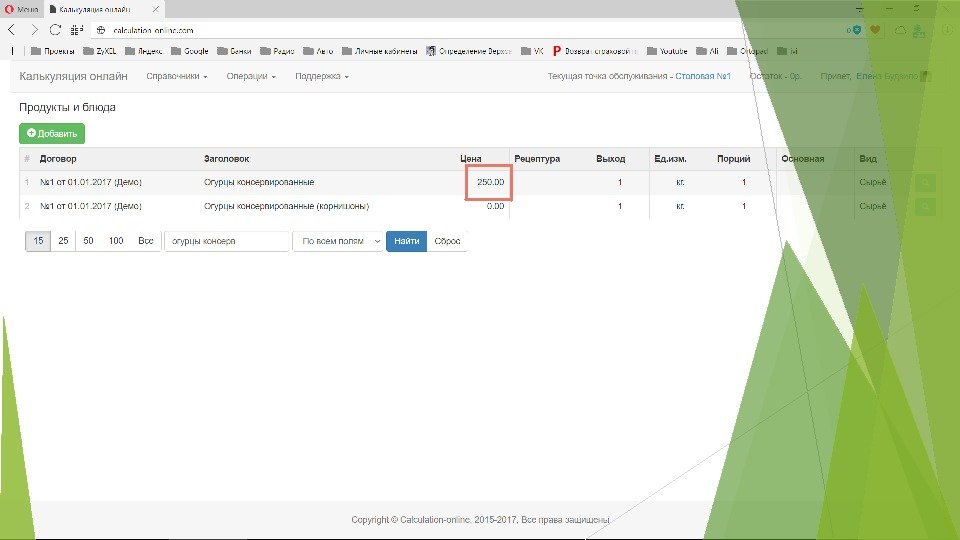This screenshot has height=540, width=960.
Task: Close the Калькуляция онлайн tab
Action: pyautogui.click(x=156, y=9)
